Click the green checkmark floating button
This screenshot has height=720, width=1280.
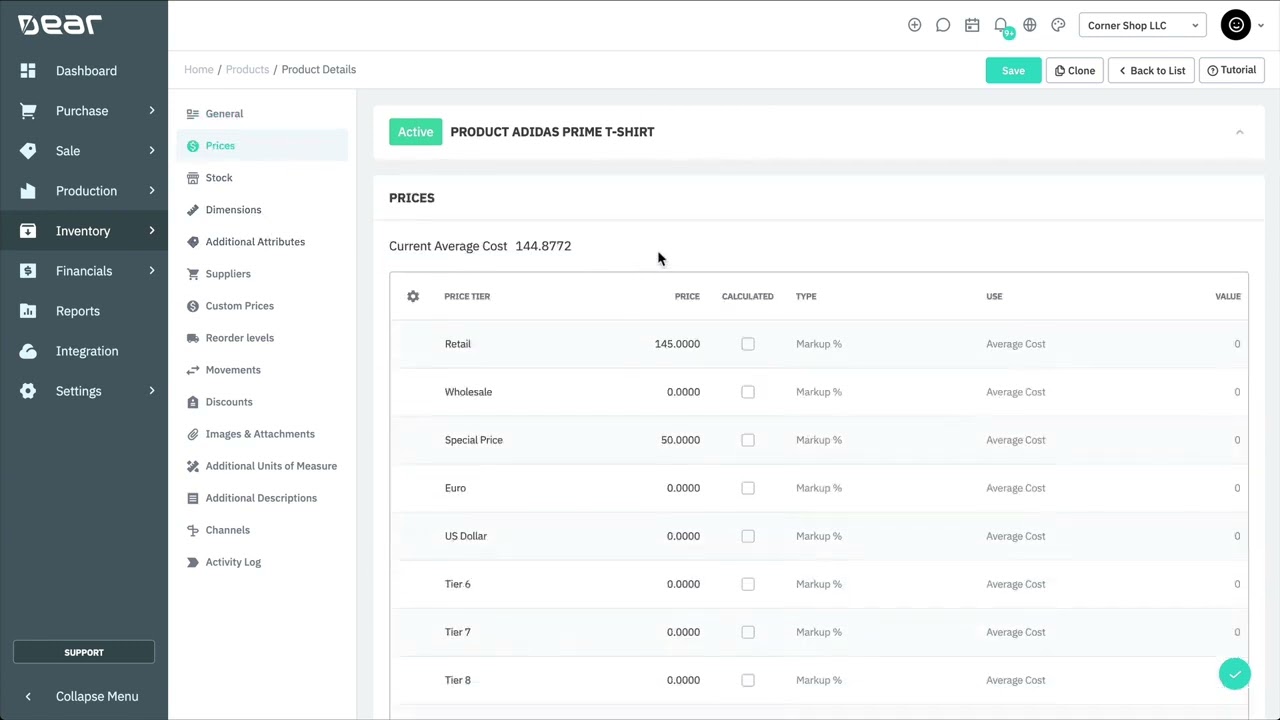tap(1235, 674)
